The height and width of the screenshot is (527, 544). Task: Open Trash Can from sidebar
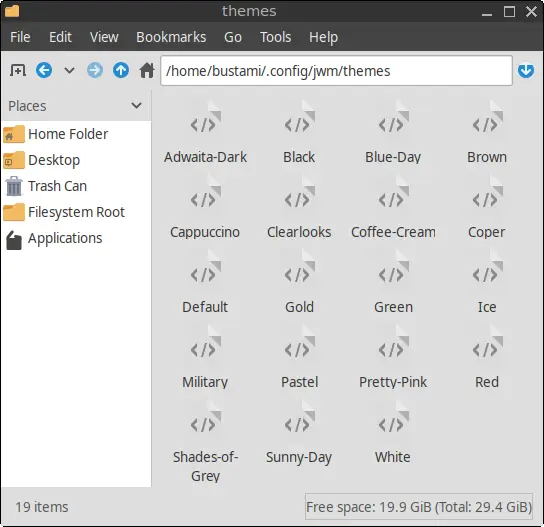click(76, 186)
